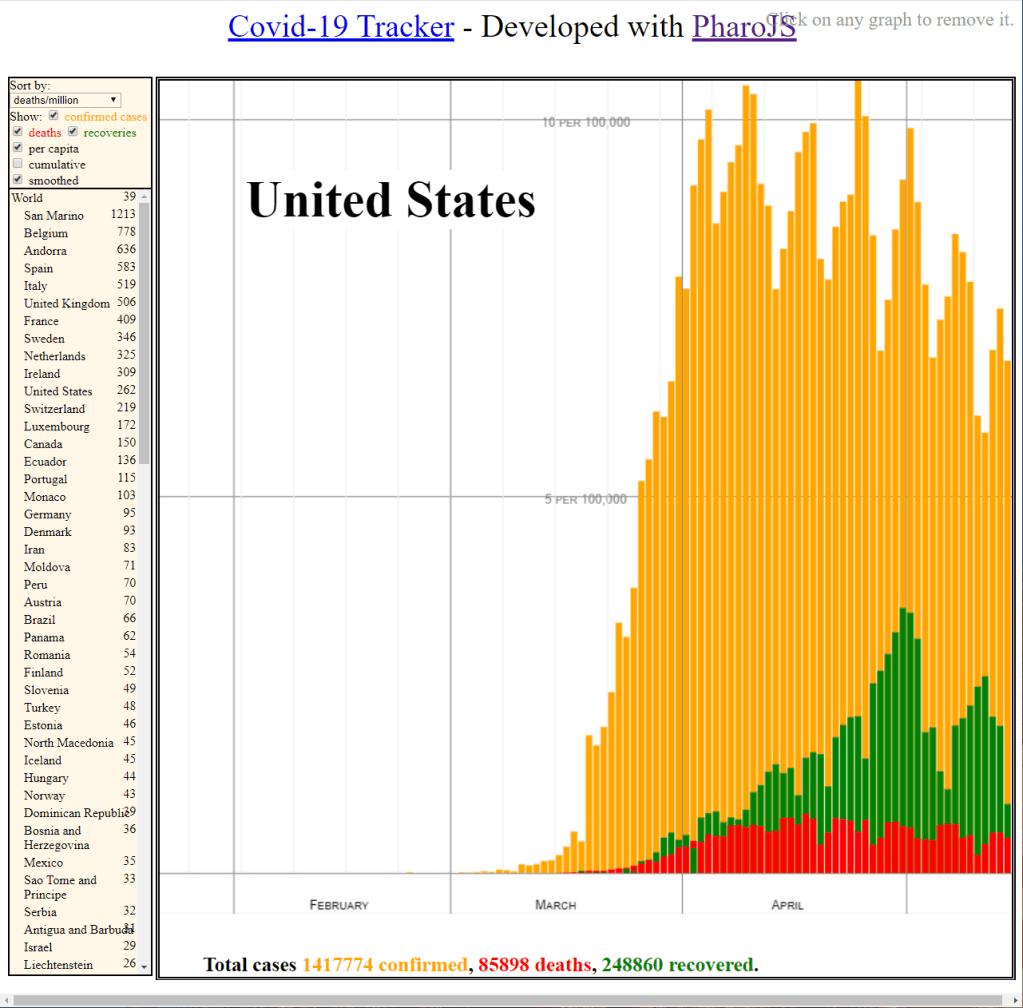
Task: Click the country list scroll-up arrow
Action: point(144,196)
